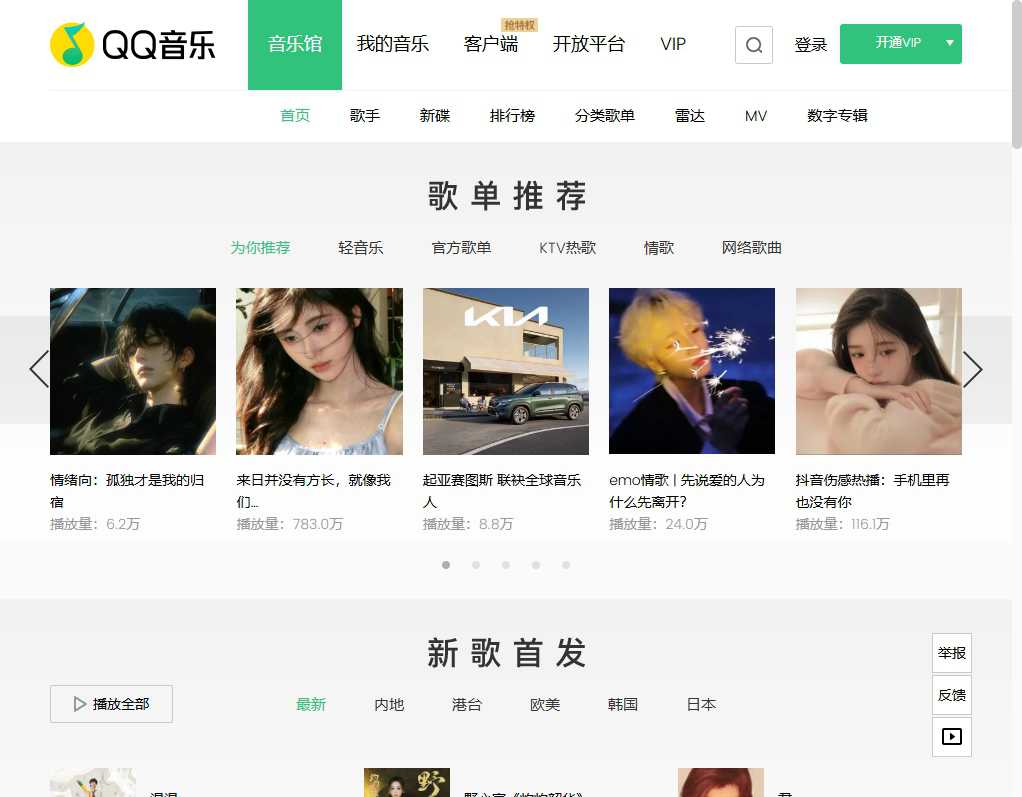
Task: Click the right carousel arrow
Action: coord(972,369)
